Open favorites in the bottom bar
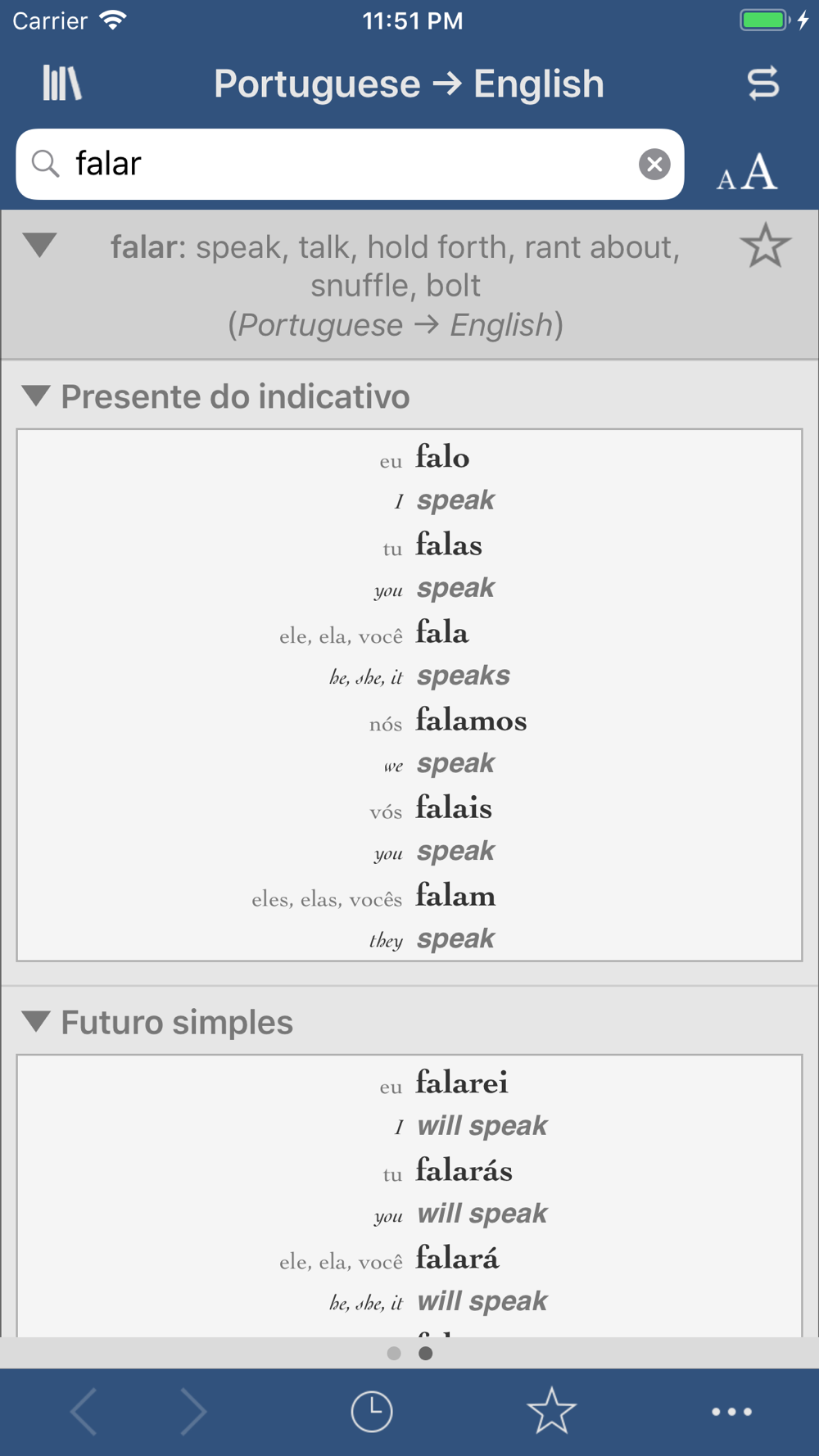This screenshot has width=819, height=1456. [551, 1411]
